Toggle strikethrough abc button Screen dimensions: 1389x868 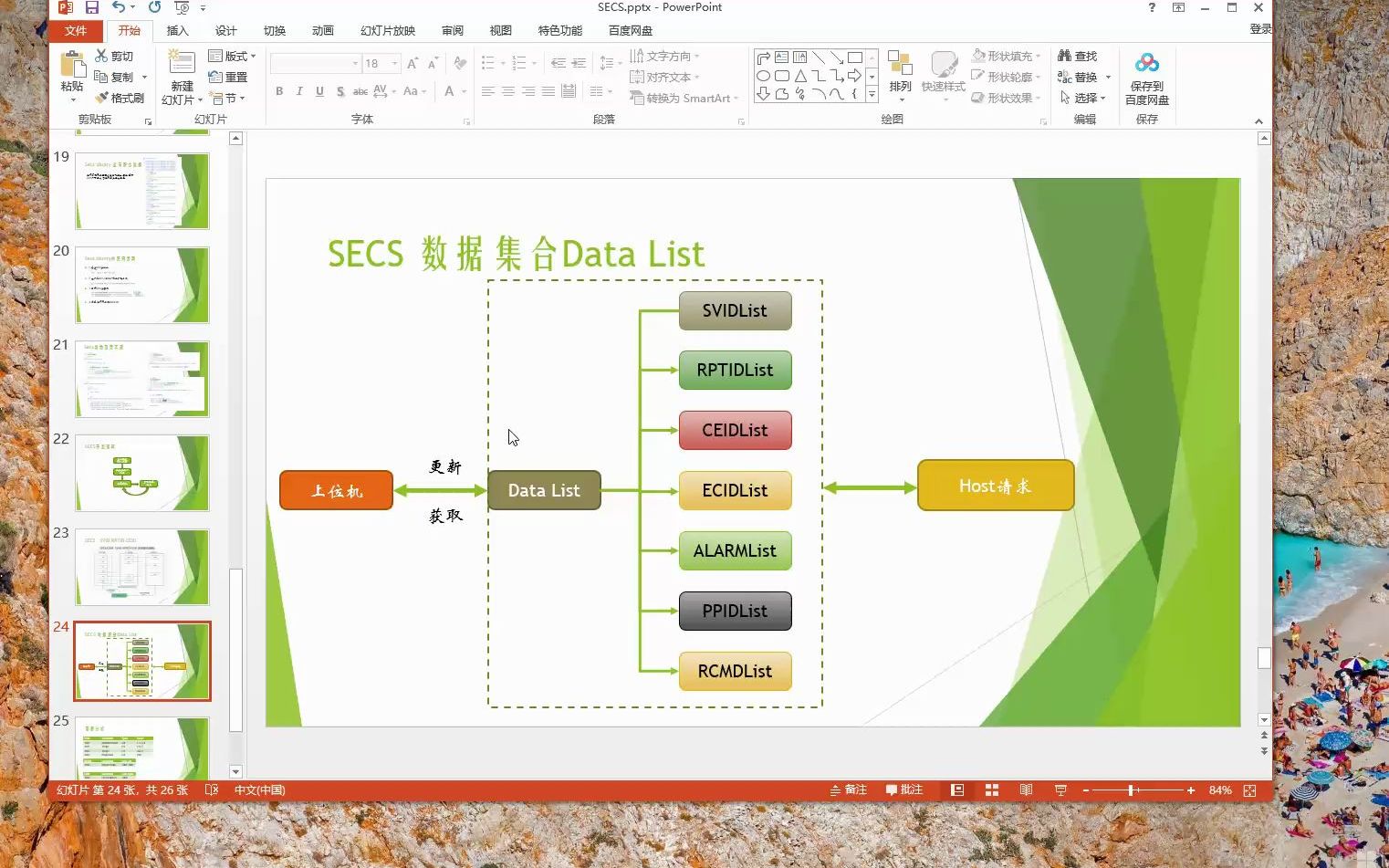360,91
